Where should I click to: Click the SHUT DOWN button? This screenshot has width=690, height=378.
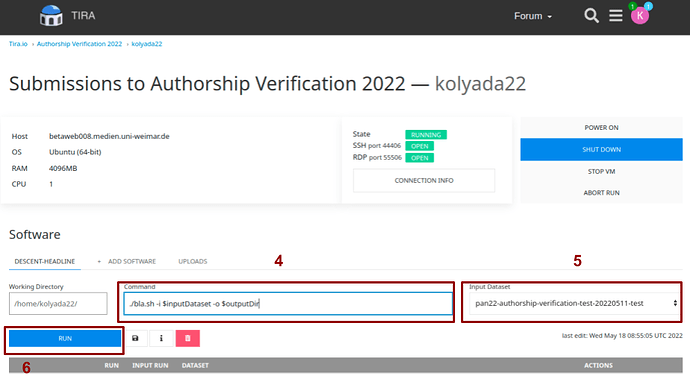(601, 150)
